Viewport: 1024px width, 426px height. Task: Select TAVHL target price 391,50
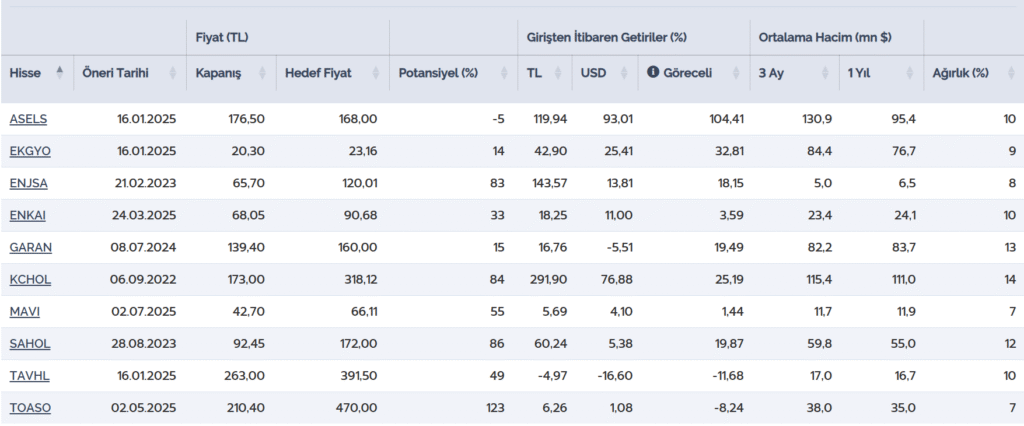click(360, 376)
